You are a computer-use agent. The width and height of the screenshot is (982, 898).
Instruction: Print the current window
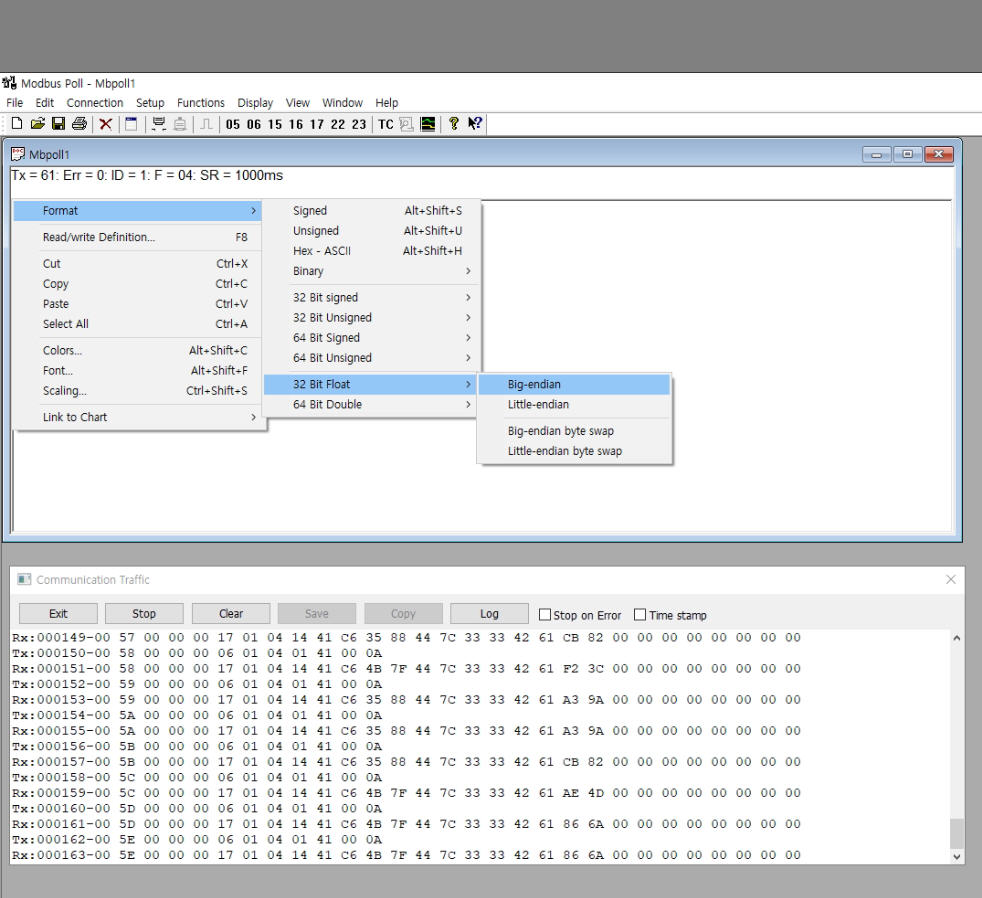tap(80, 124)
